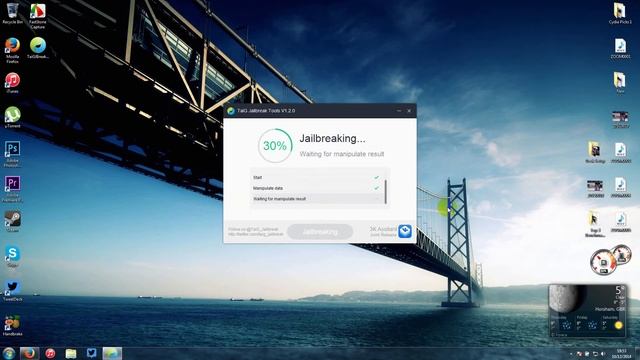
Task: Click the 30% circular progress indicator
Action: (275, 145)
